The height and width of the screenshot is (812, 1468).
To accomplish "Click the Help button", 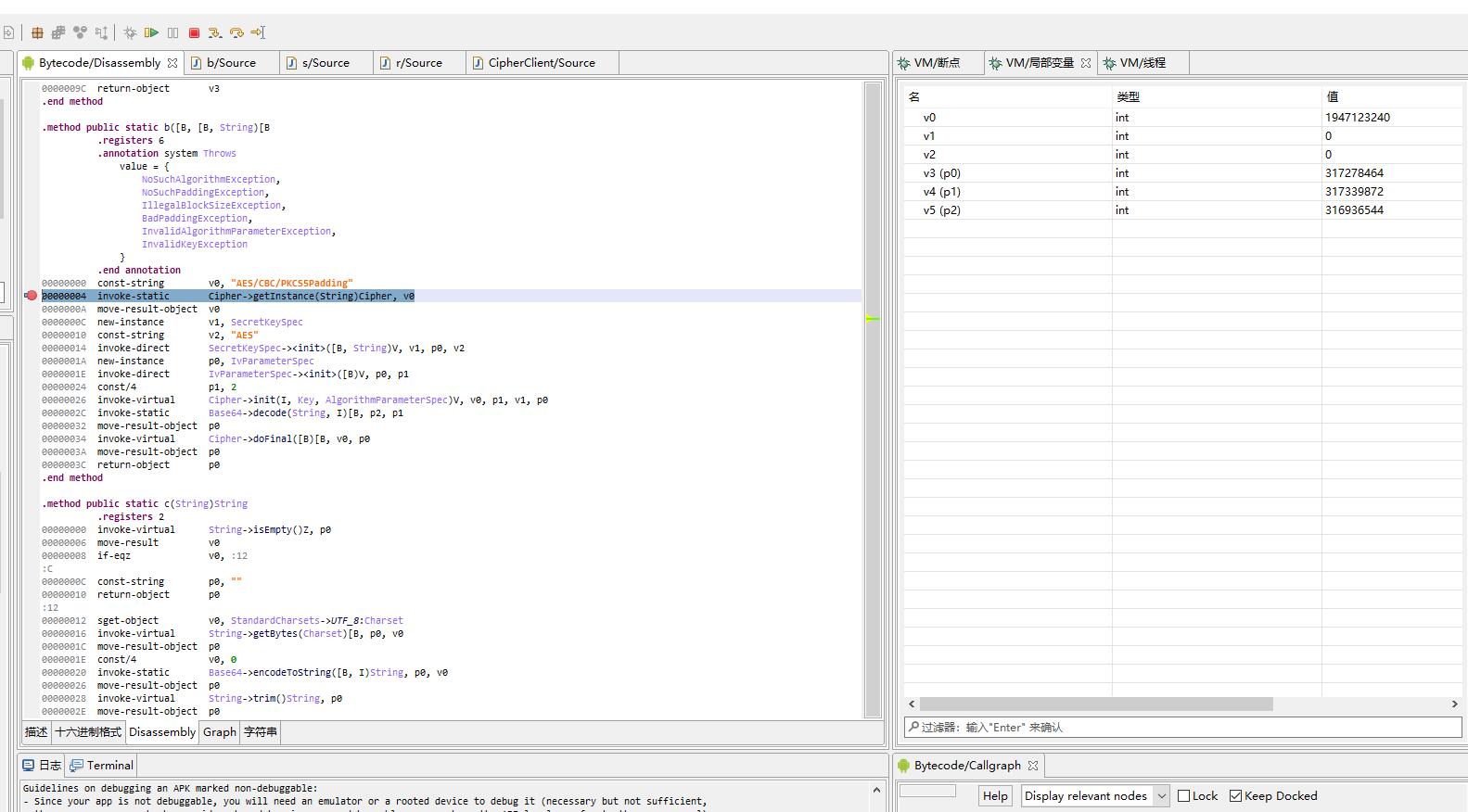I will [x=995, y=796].
